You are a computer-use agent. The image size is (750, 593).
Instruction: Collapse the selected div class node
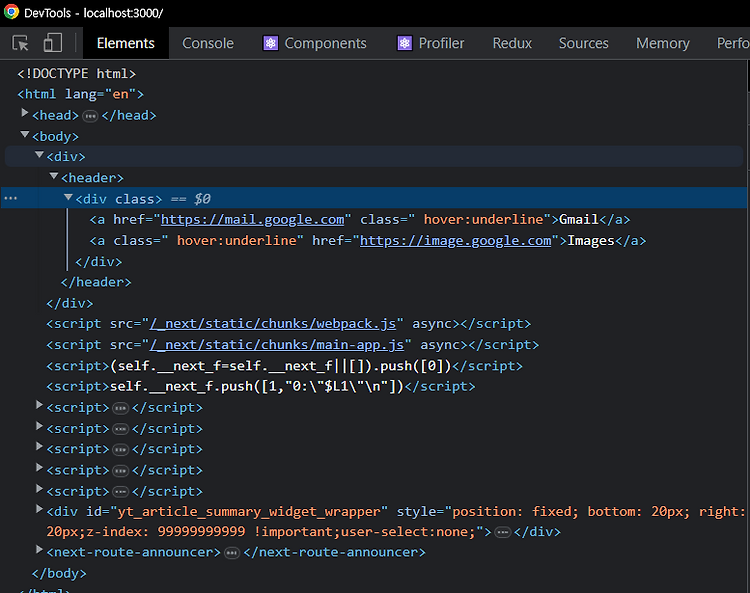[x=68, y=197]
